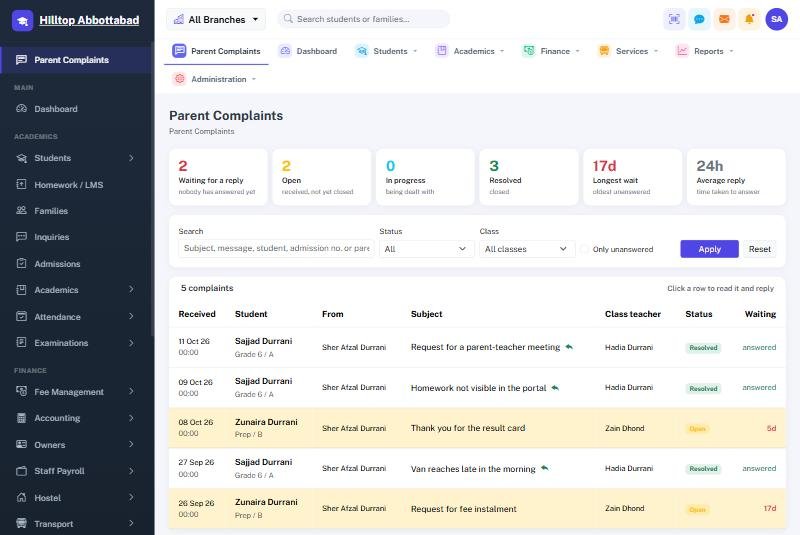Open the All classes filter dropdown
Screen dimensions: 800x535
pos(527,249)
